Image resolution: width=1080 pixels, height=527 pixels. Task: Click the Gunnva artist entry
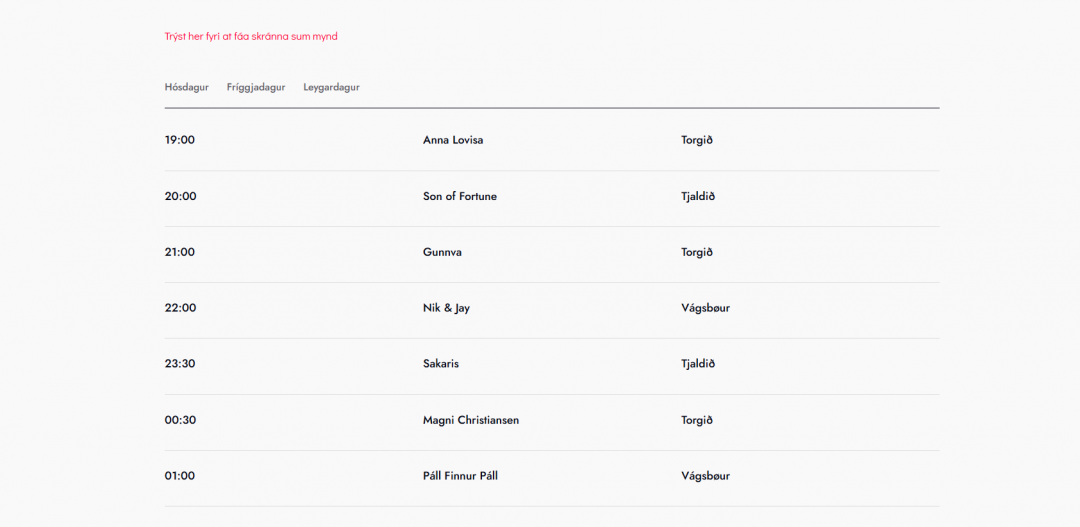pyautogui.click(x=442, y=252)
